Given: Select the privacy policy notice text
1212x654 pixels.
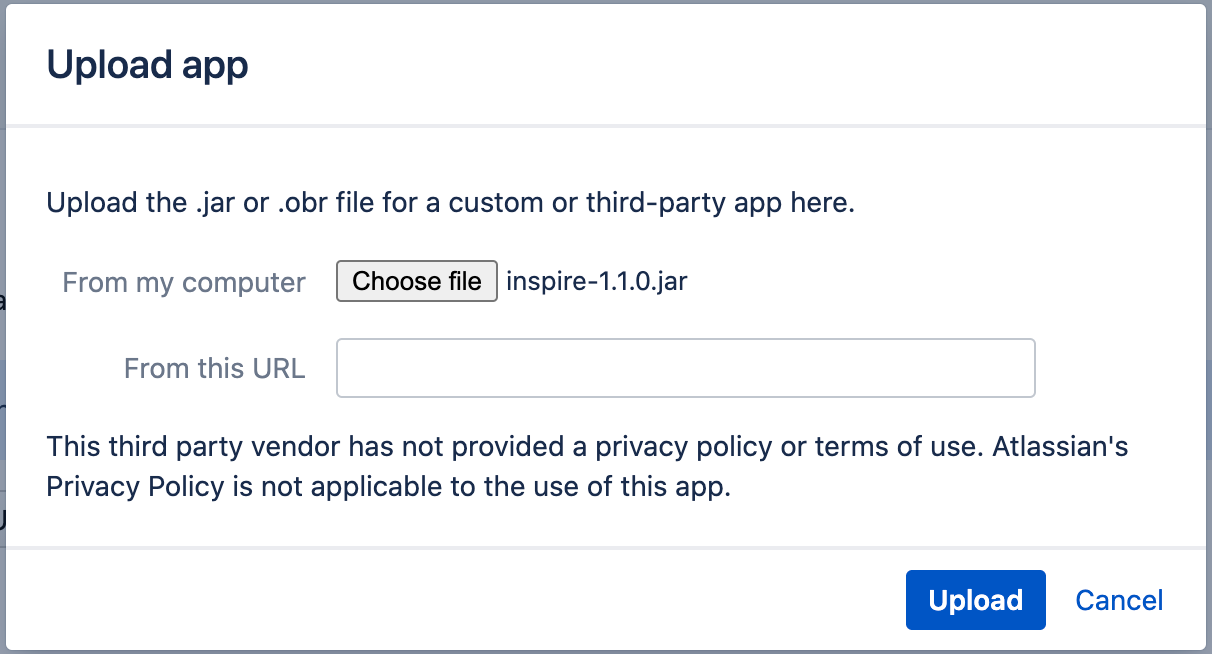Looking at the screenshot, I should click(587, 466).
